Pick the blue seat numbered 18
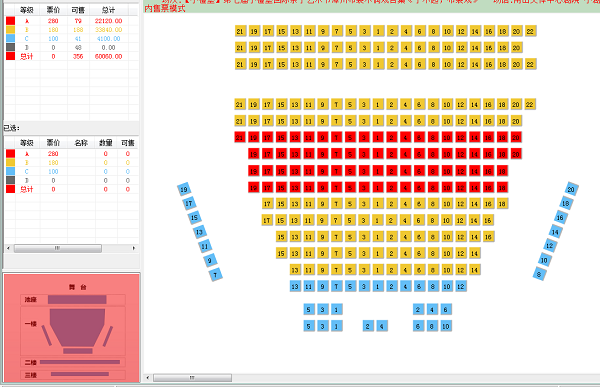 point(566,203)
